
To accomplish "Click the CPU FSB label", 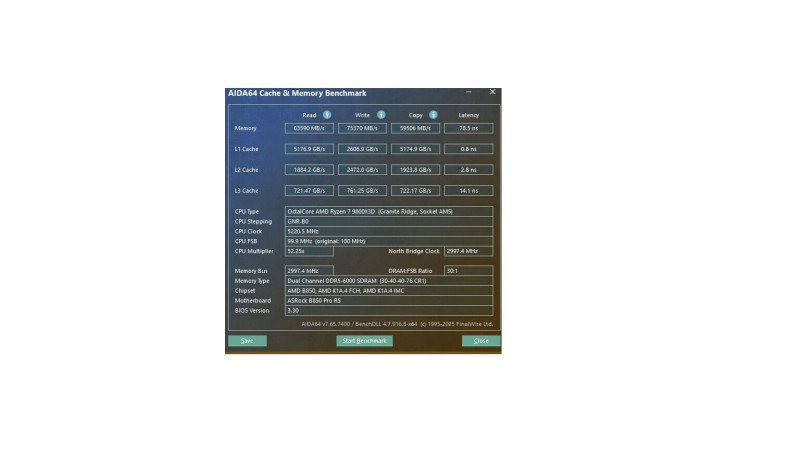I will point(246,241).
